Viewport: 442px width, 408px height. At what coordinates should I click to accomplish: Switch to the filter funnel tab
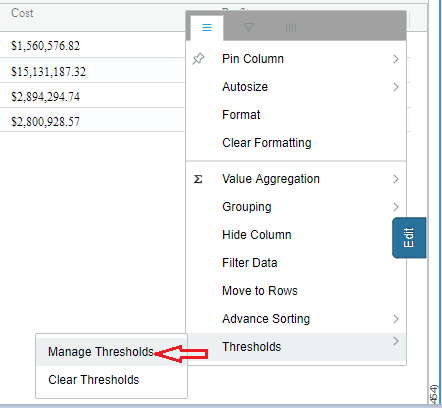pos(249,27)
